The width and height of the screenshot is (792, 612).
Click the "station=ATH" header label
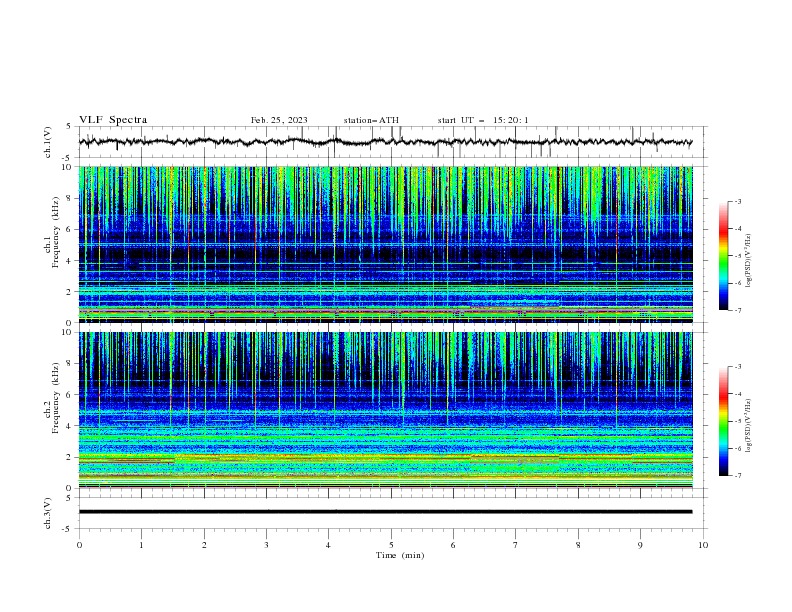(x=371, y=120)
